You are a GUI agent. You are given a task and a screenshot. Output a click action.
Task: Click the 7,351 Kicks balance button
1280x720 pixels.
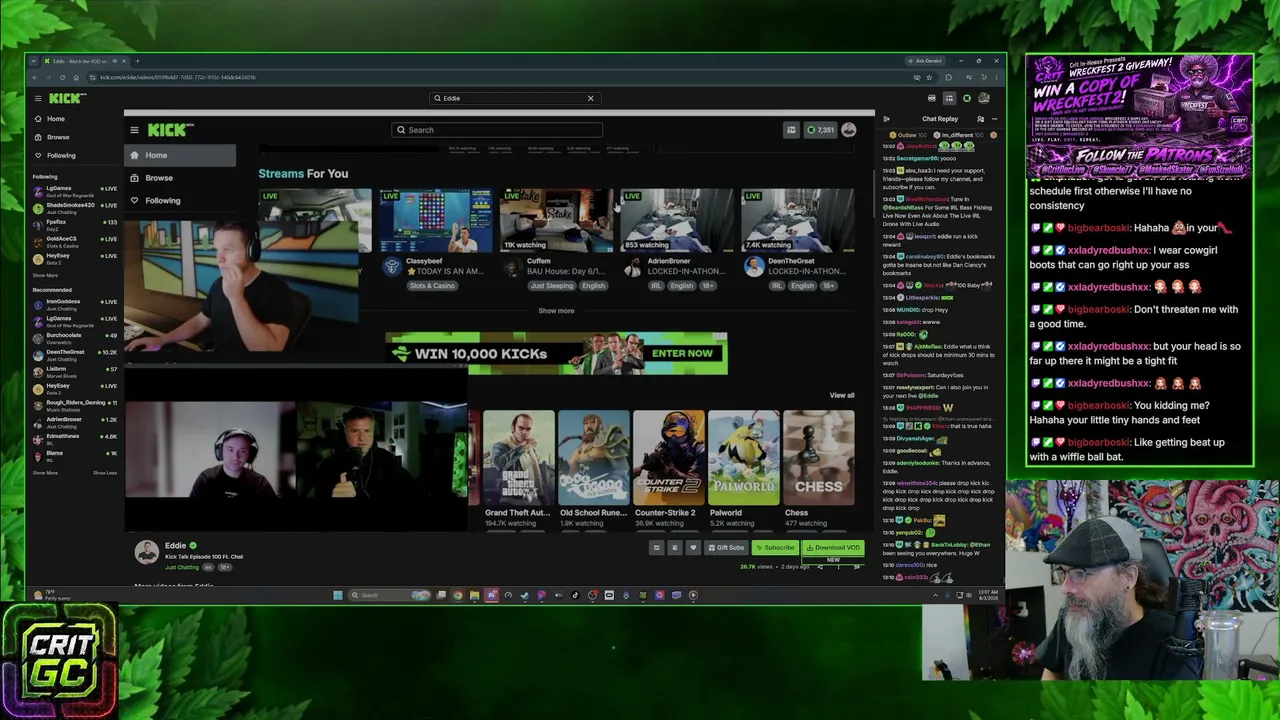pos(820,130)
